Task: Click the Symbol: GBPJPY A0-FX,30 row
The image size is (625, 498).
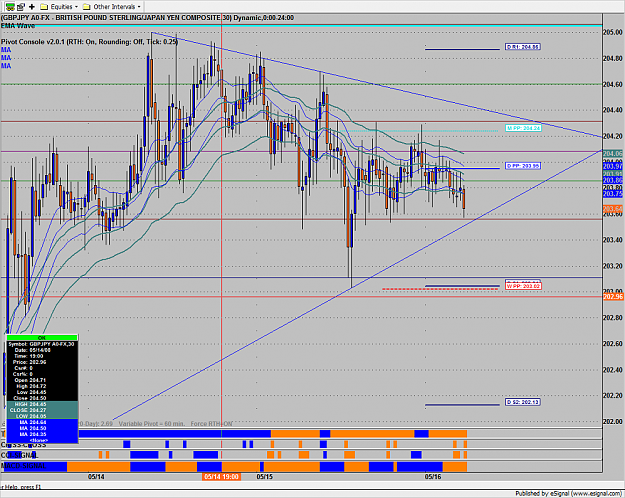Action: pyautogui.click(x=42, y=344)
